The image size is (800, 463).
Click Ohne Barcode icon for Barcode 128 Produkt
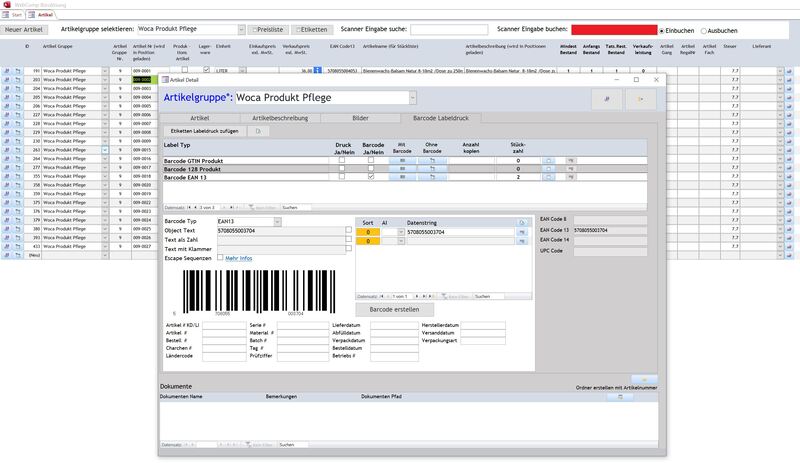pos(432,168)
